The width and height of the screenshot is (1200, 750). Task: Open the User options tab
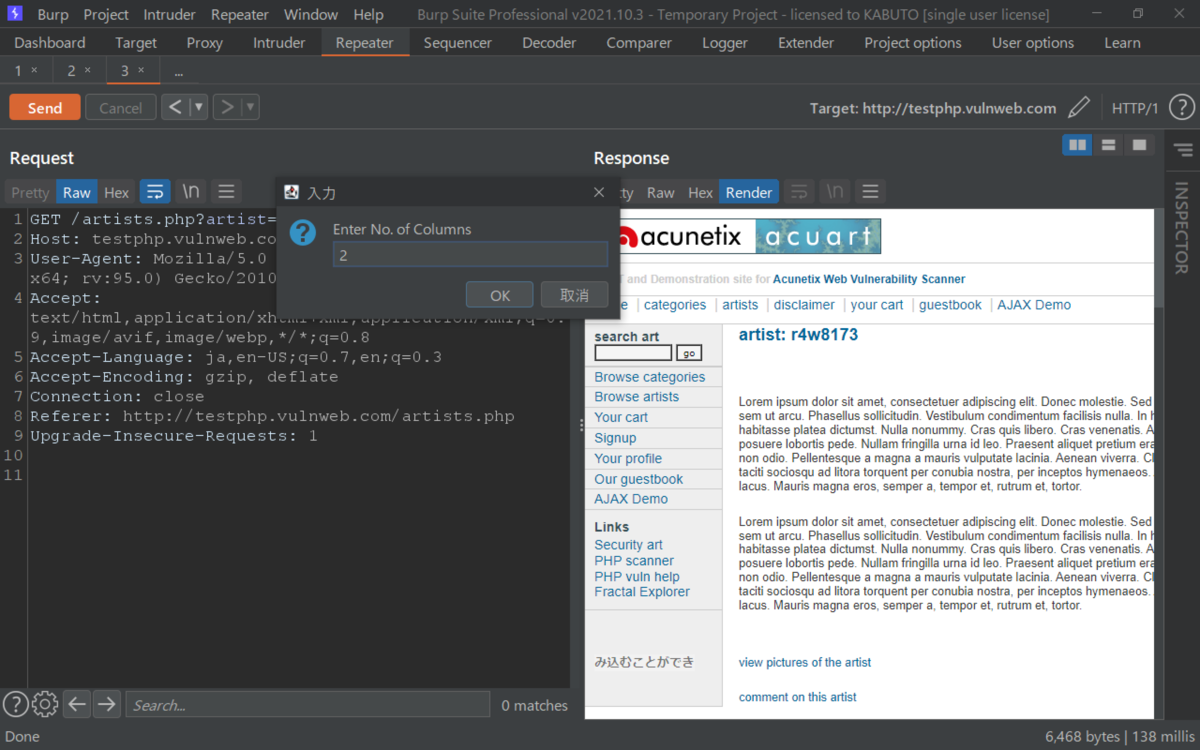click(1033, 43)
